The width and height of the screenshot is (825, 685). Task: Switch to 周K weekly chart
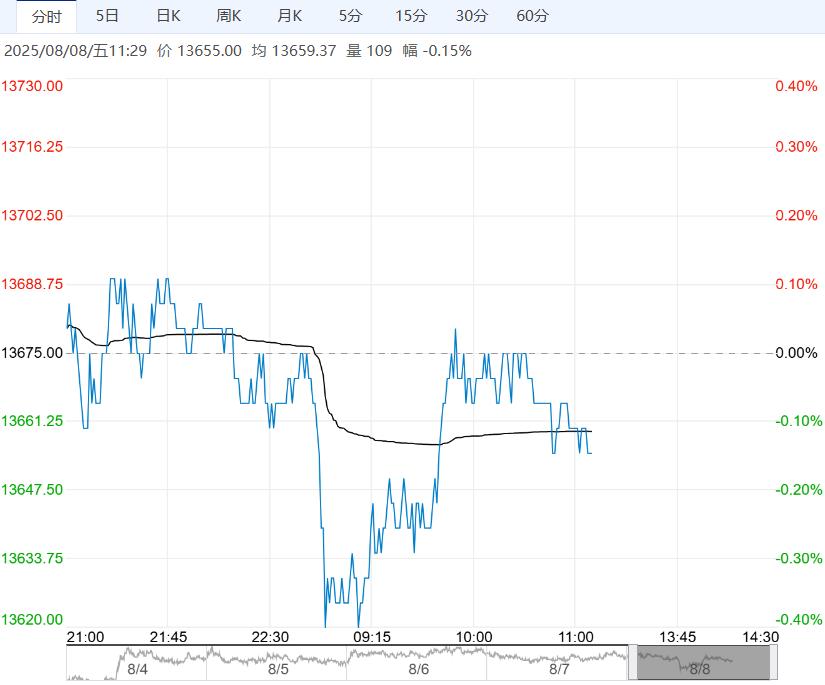(x=229, y=16)
